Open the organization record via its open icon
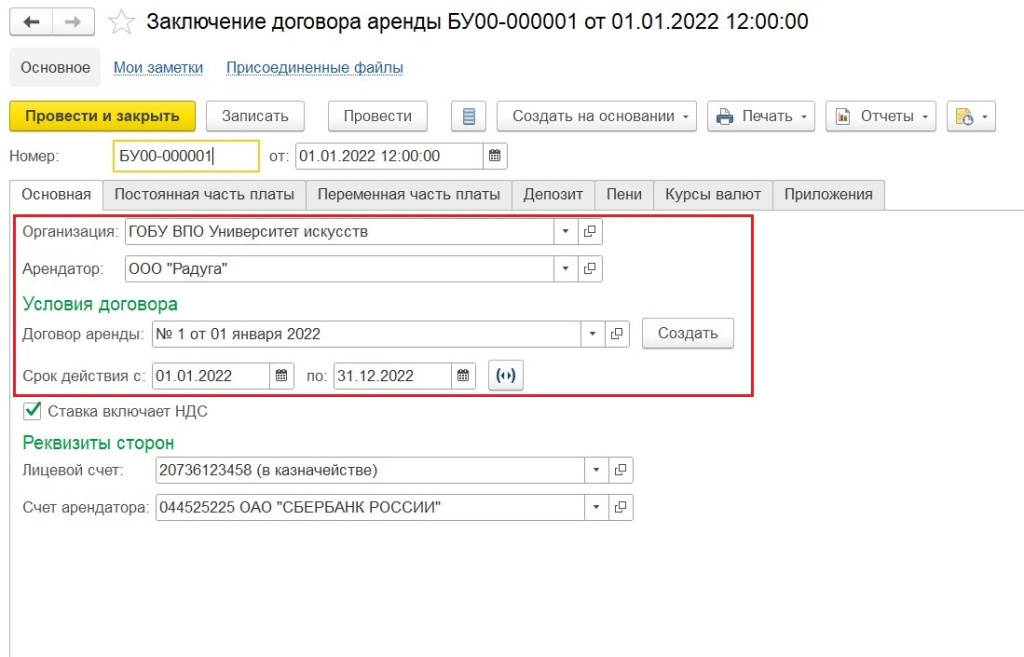This screenshot has width=1024, height=657. click(590, 232)
